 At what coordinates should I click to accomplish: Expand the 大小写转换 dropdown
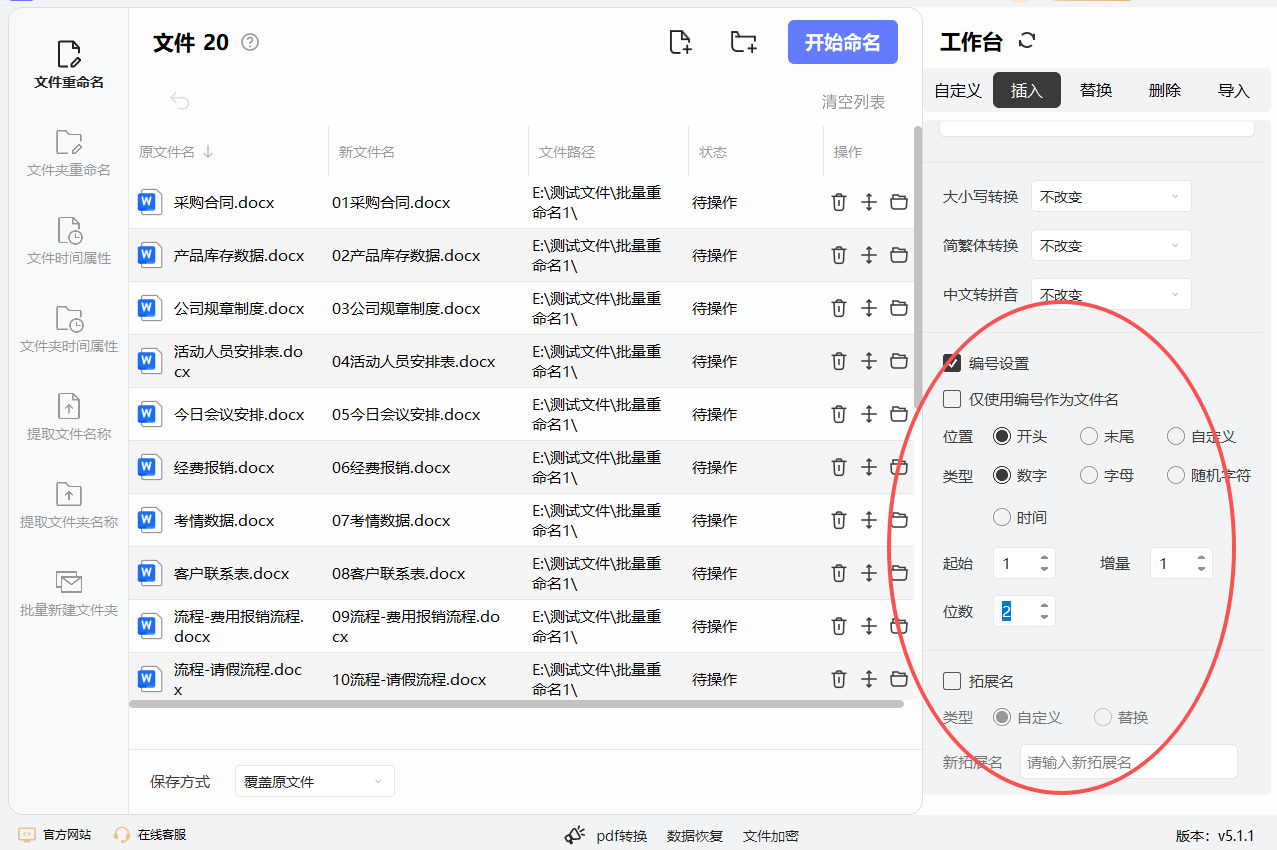click(1110, 197)
